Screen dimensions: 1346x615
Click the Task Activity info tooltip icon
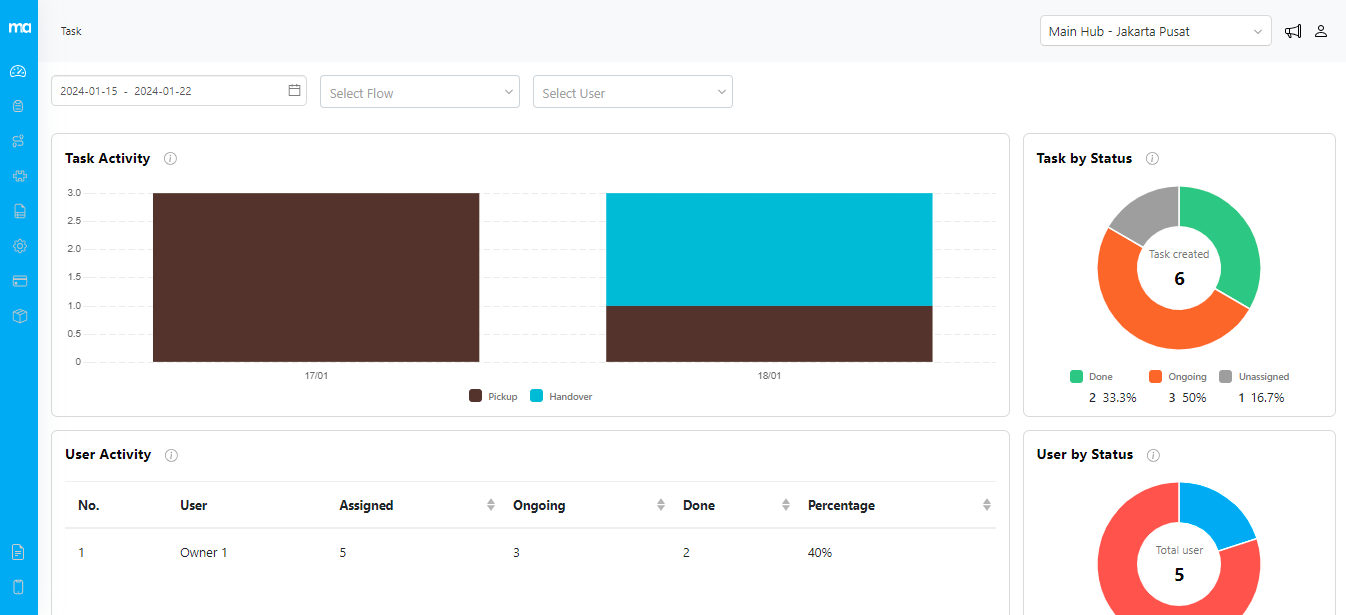click(x=170, y=158)
